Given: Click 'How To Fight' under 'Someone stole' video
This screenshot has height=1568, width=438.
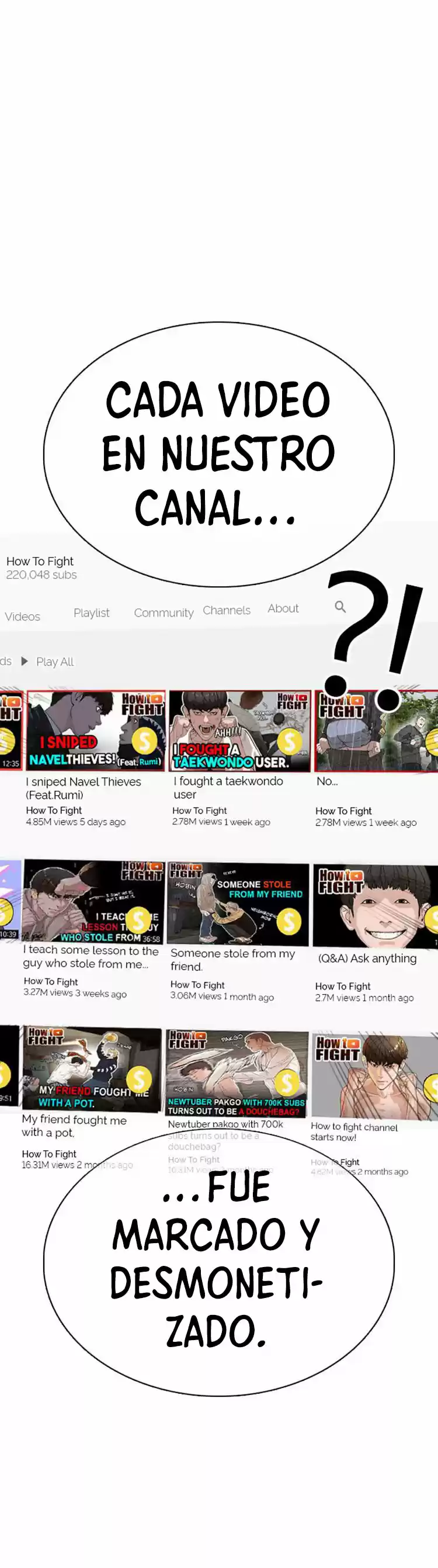Looking at the screenshot, I should click(x=197, y=984).
